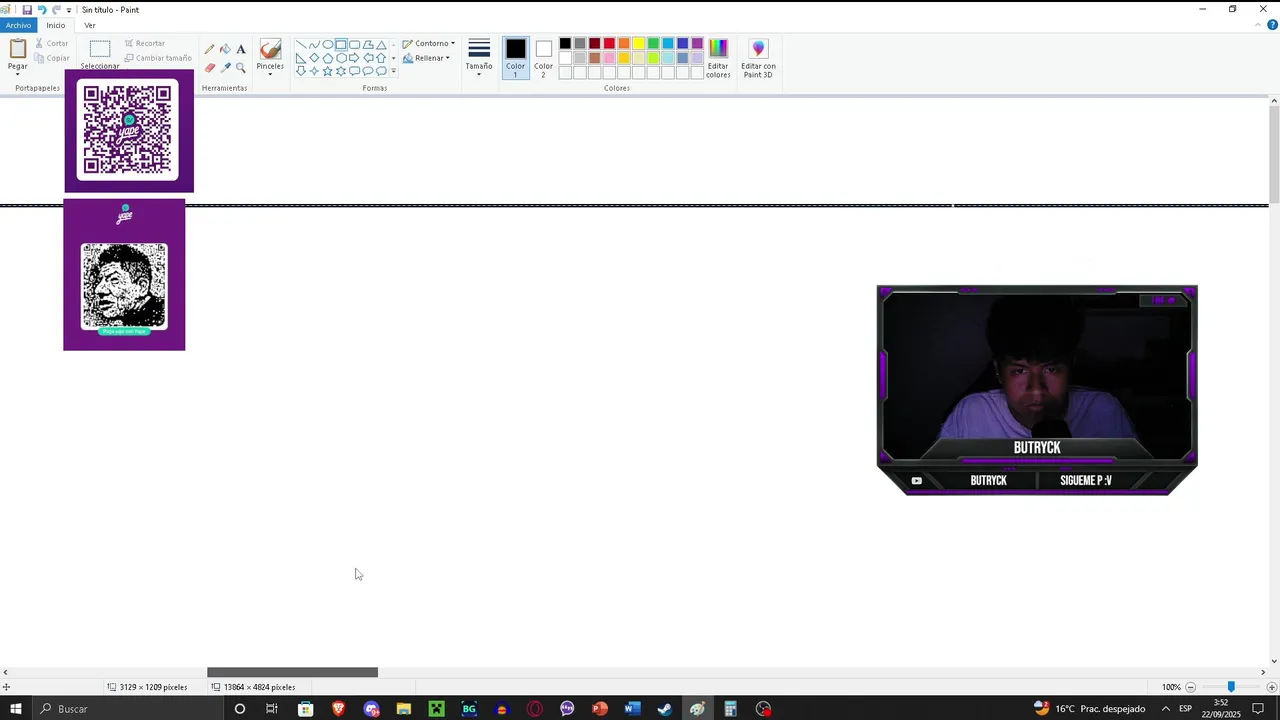Screen dimensions: 1280x720
Task: Click the Save icon in the title bar
Action: click(x=27, y=10)
